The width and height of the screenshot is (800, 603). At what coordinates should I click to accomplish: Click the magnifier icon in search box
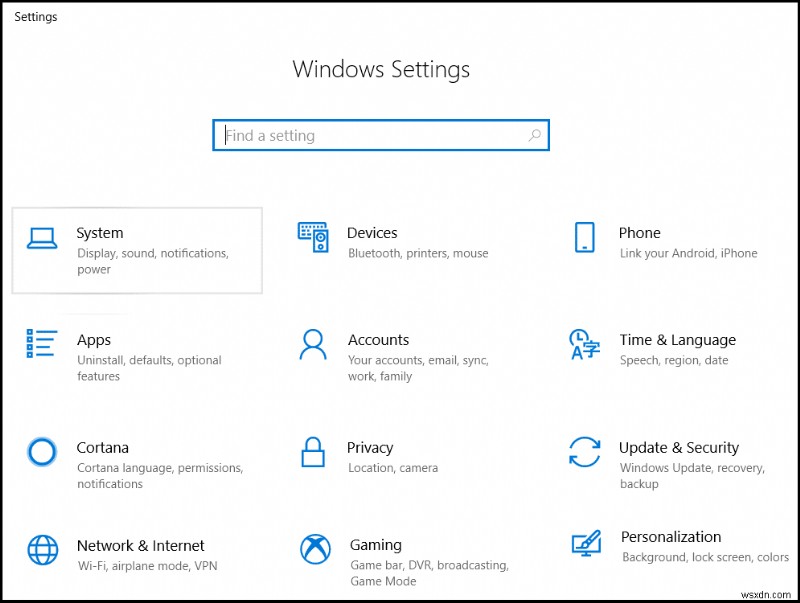point(532,135)
